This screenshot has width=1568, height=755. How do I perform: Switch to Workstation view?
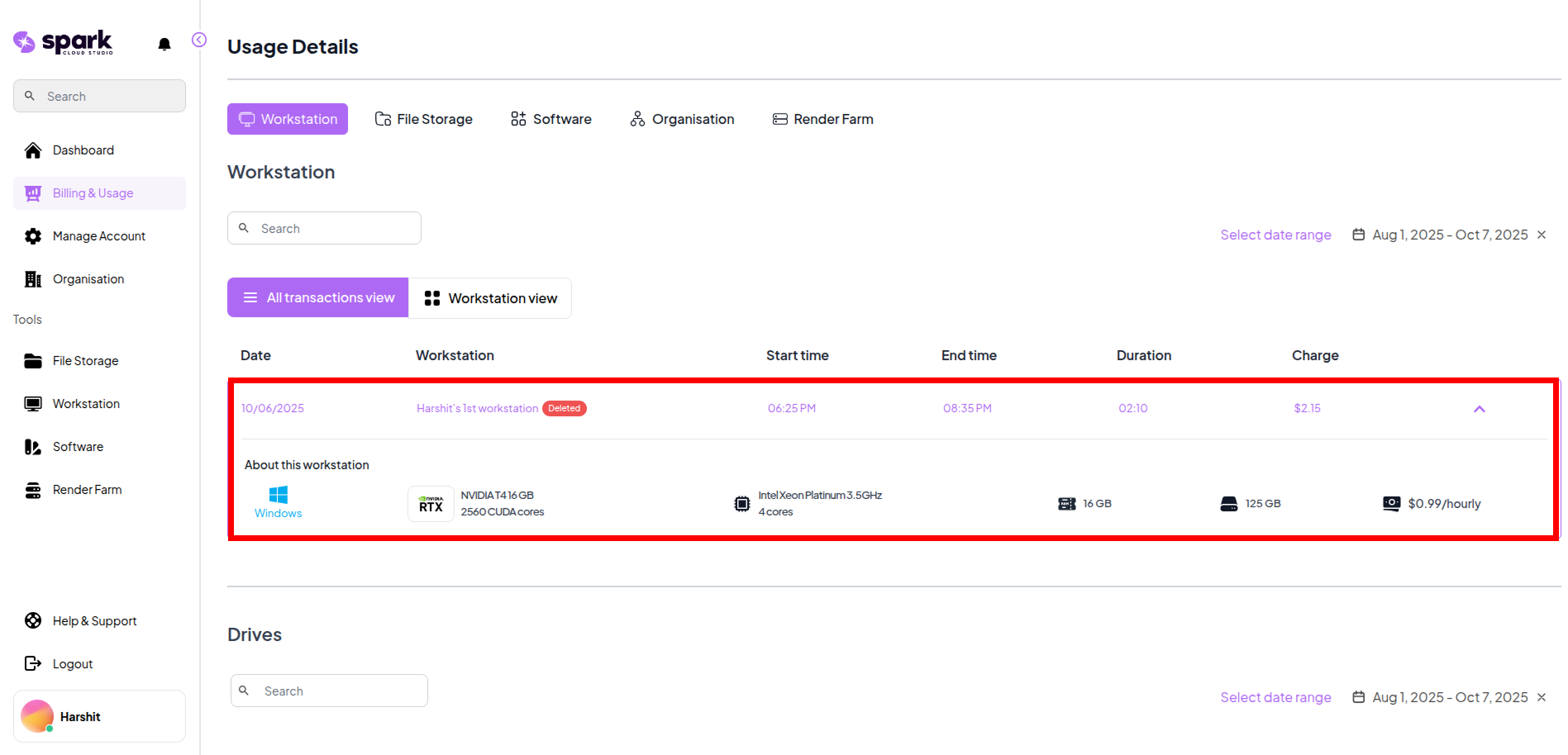(490, 298)
